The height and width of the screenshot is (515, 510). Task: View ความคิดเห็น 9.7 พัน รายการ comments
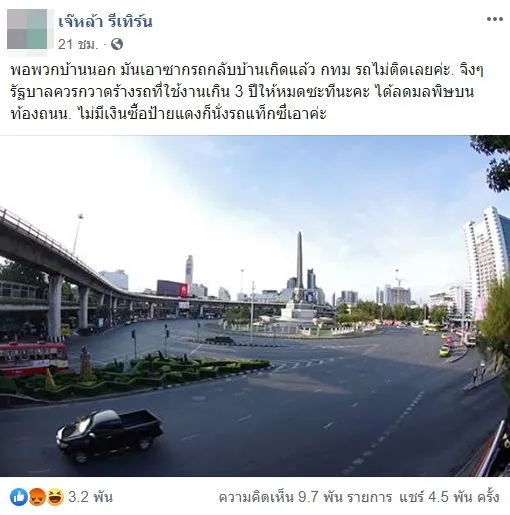(305, 497)
